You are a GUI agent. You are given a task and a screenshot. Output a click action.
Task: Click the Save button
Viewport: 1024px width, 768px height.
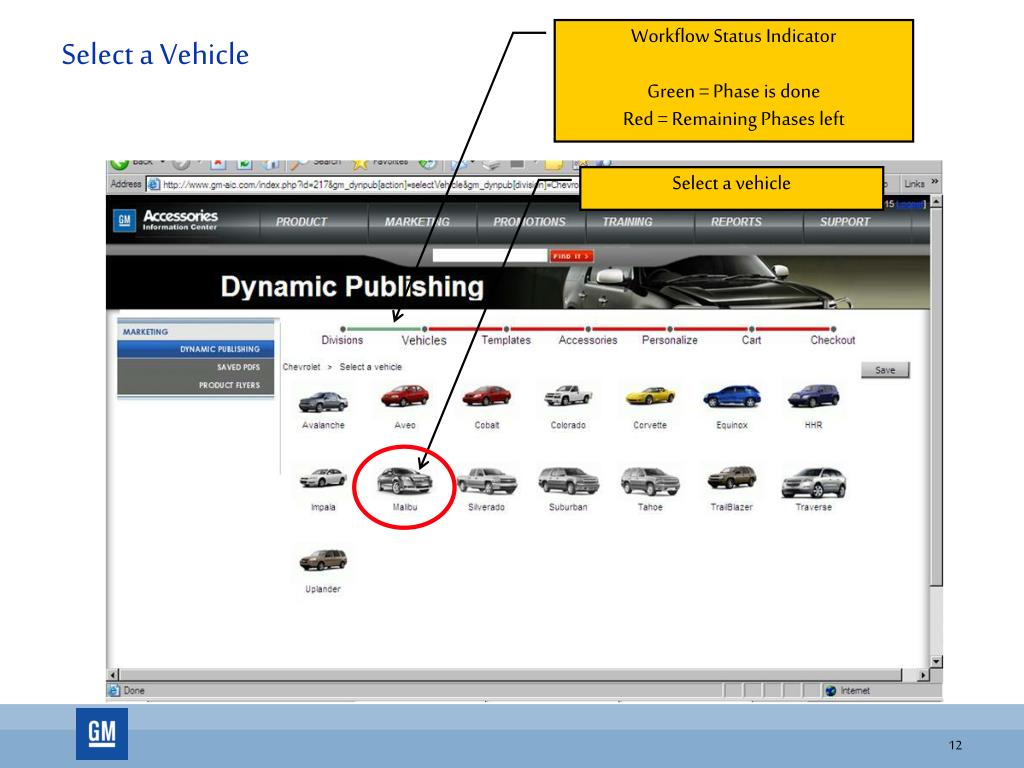click(885, 370)
